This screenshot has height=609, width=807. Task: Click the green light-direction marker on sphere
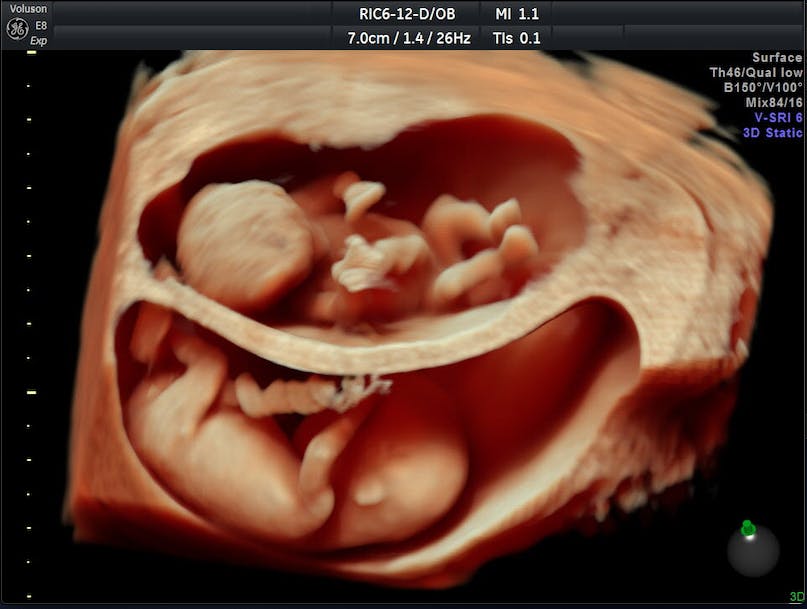(x=747, y=527)
